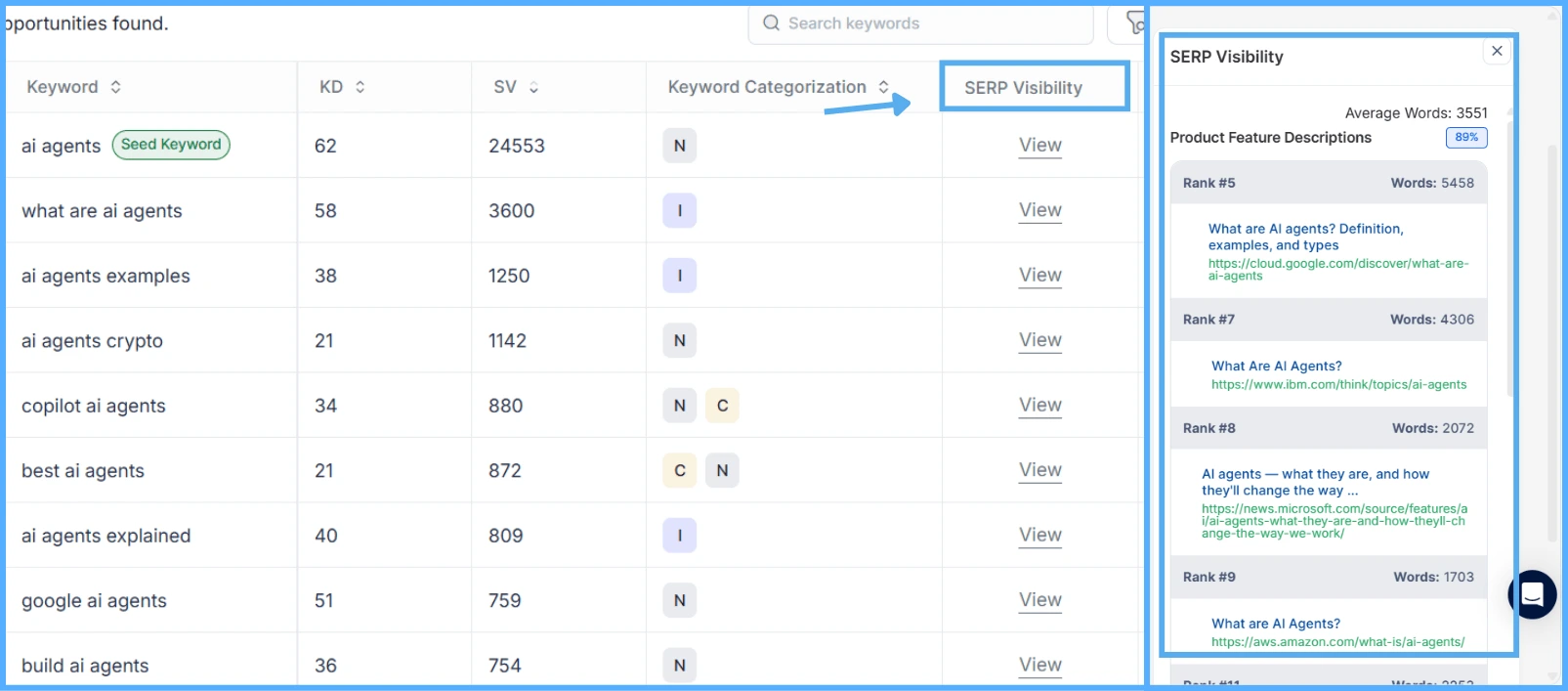The width and height of the screenshot is (1568, 691).
Task: Sort by Keyword Categorization
Action: click(883, 87)
